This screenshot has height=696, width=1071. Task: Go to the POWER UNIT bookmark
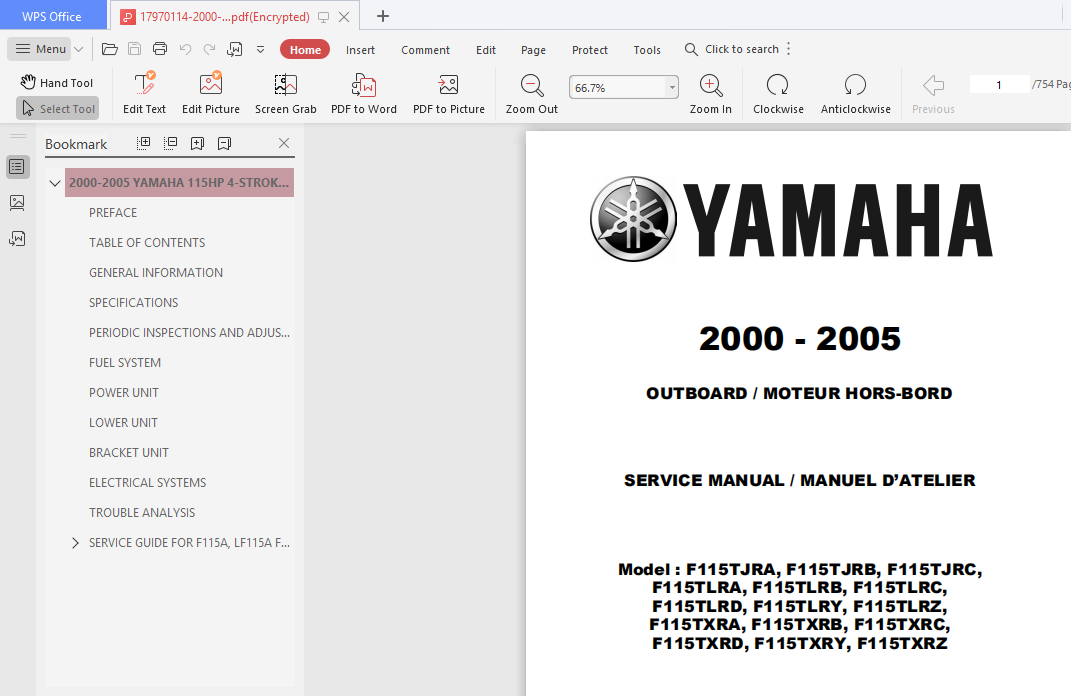pyautogui.click(x=124, y=393)
